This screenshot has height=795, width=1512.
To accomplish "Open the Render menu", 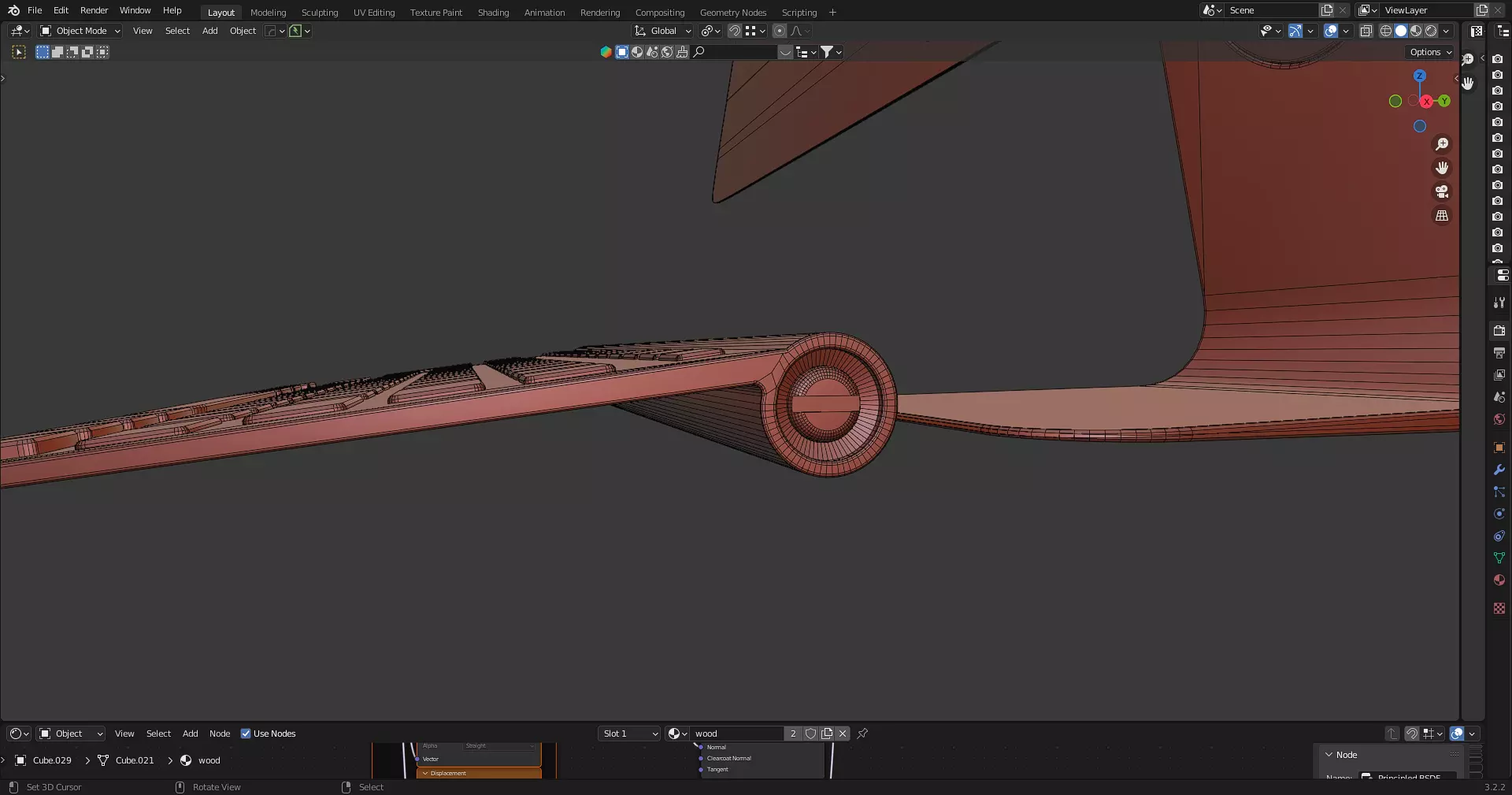I will 94,10.
